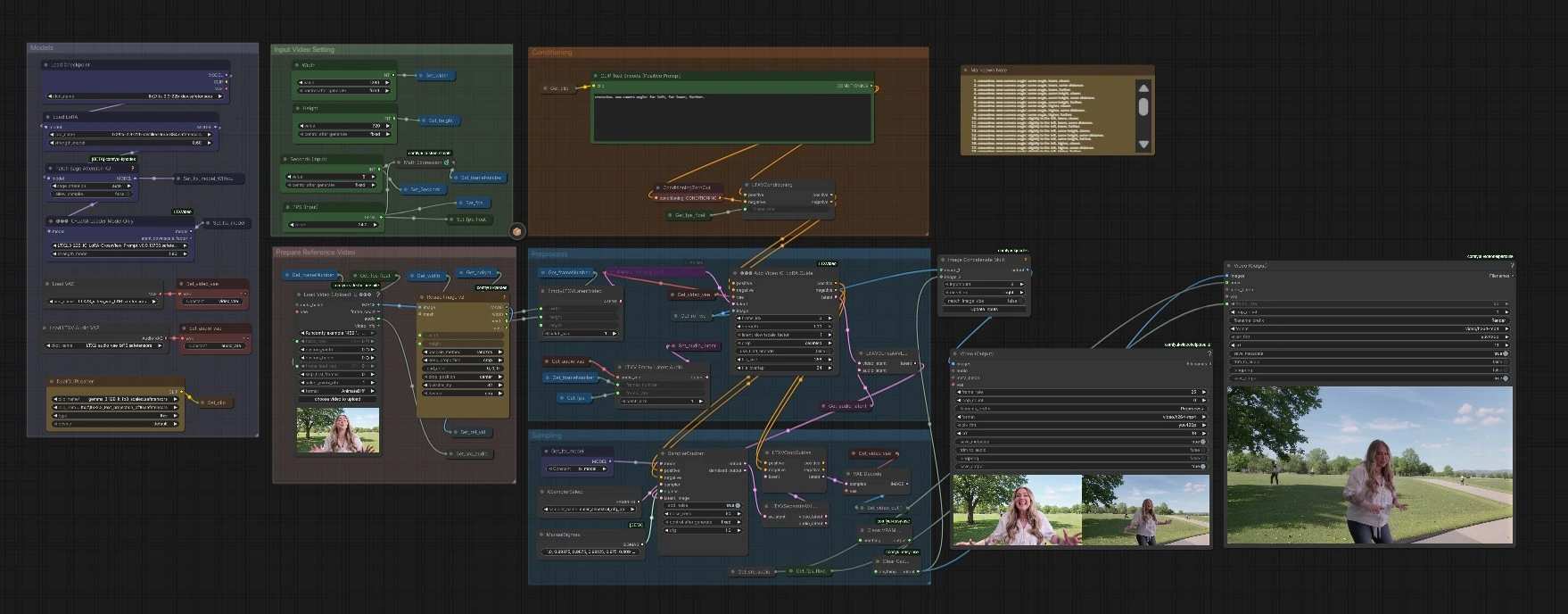Click the large rendered video preview

coord(1370,465)
